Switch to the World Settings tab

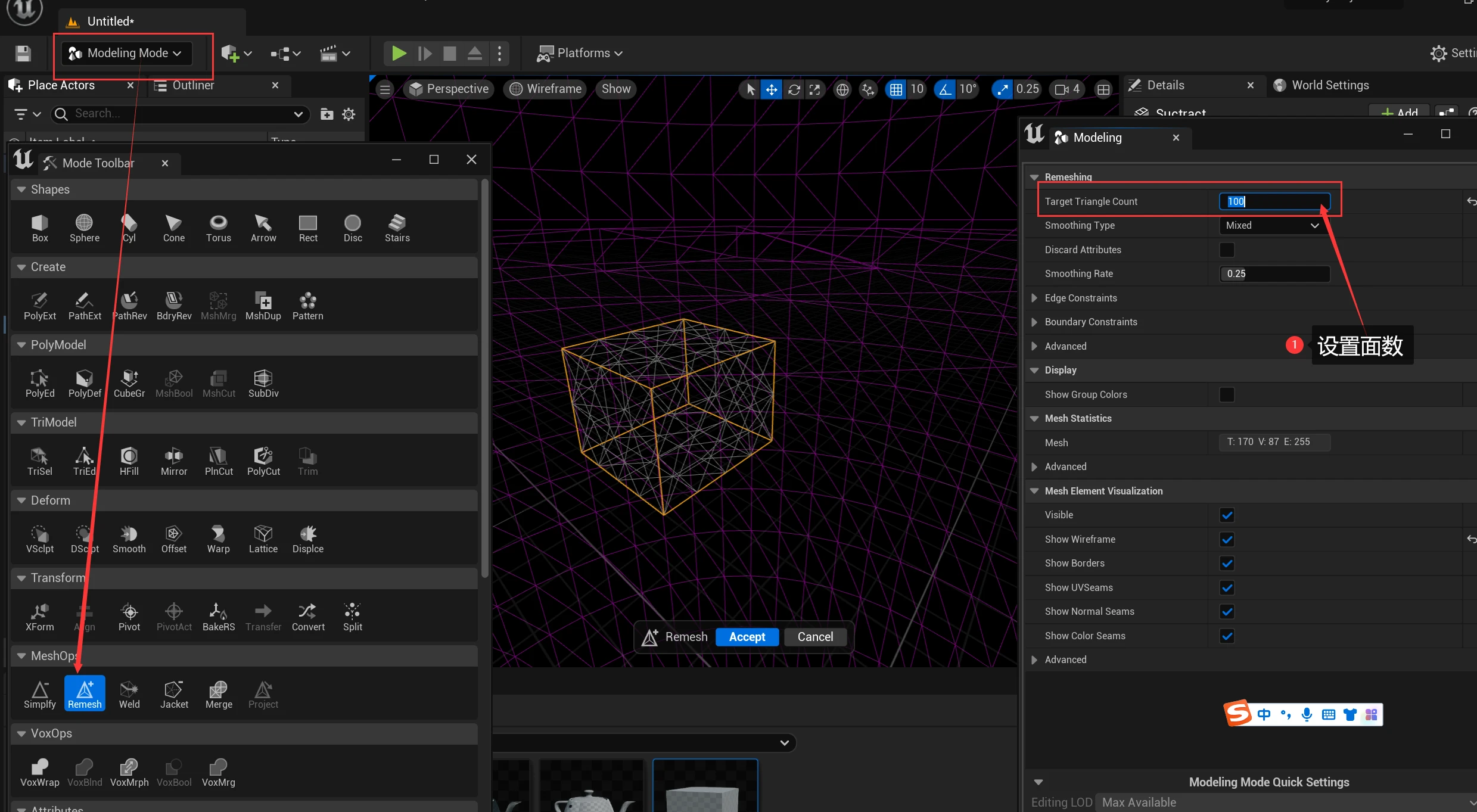point(1329,85)
